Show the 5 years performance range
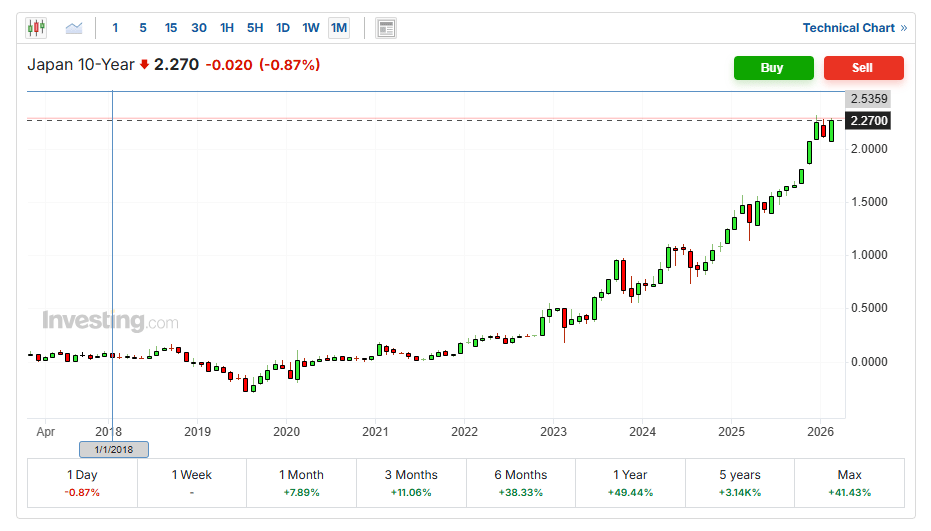The image size is (931, 531). (x=740, y=483)
